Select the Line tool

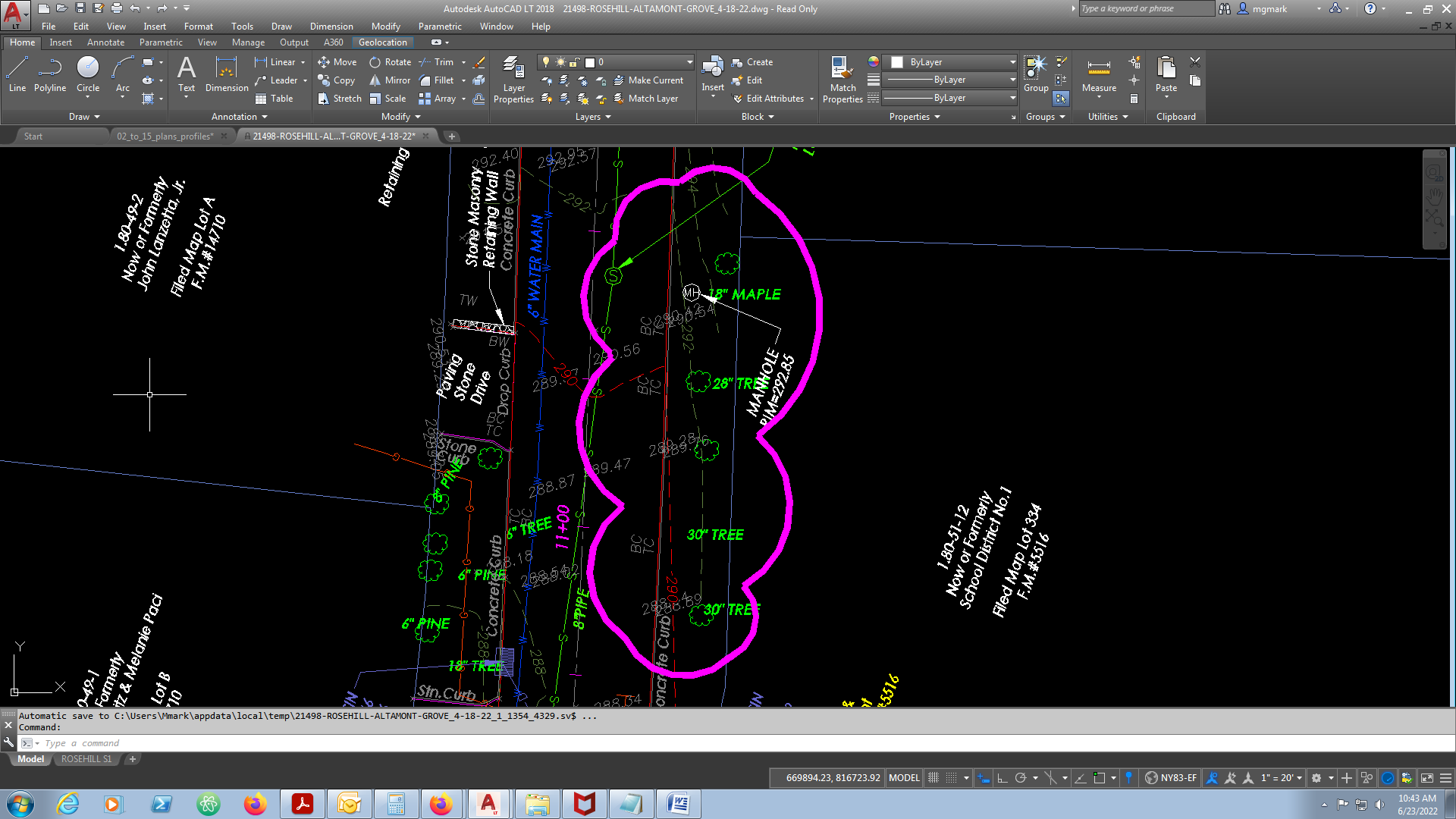pyautogui.click(x=17, y=76)
